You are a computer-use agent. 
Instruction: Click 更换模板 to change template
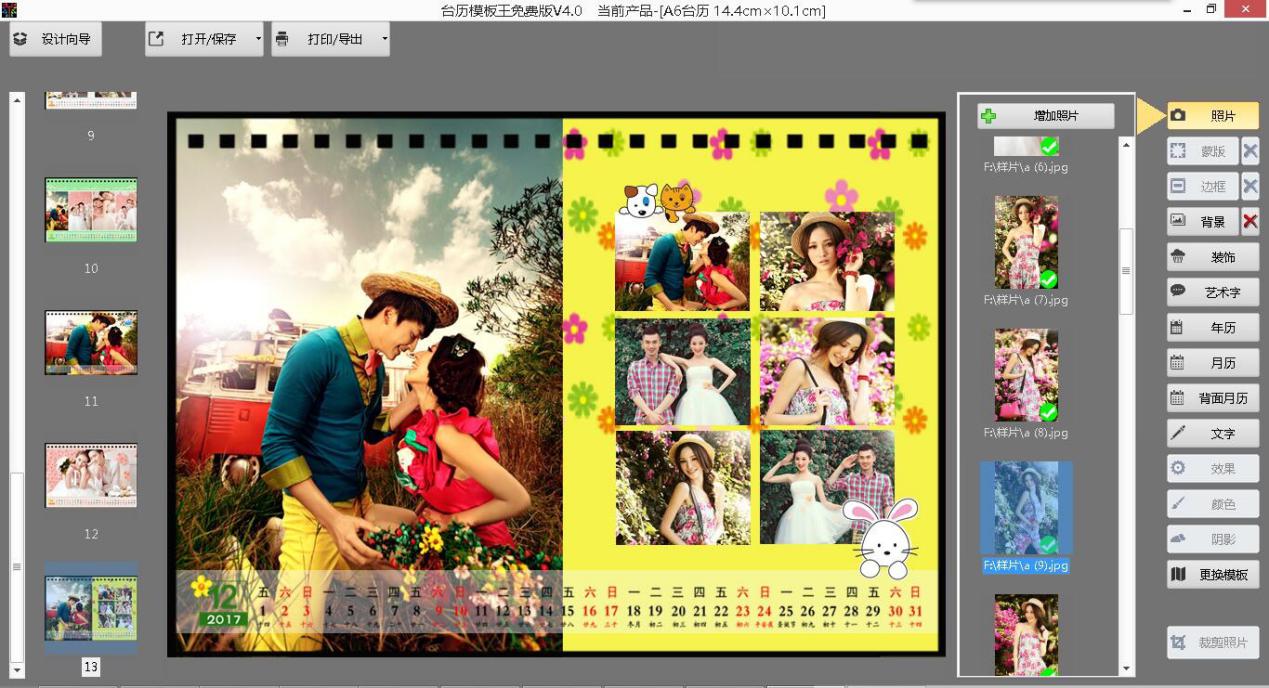point(1212,575)
